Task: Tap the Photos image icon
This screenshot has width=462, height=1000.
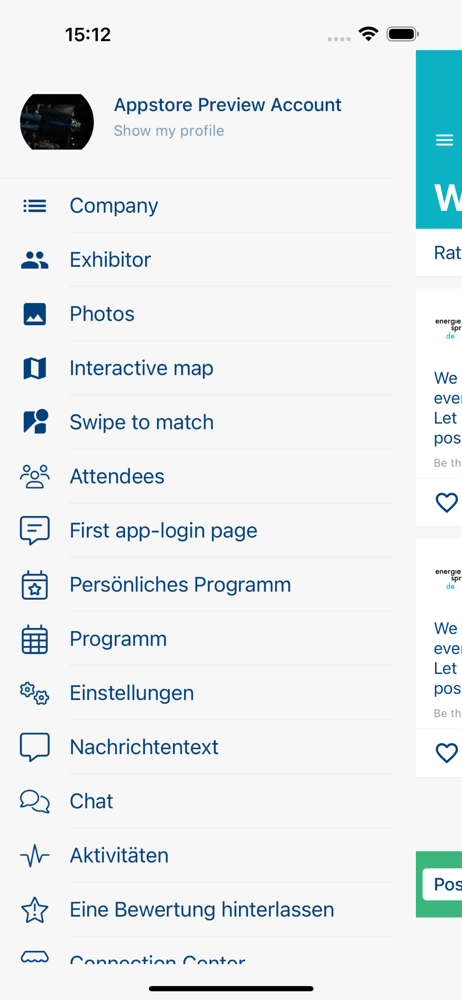Action: tap(34, 314)
